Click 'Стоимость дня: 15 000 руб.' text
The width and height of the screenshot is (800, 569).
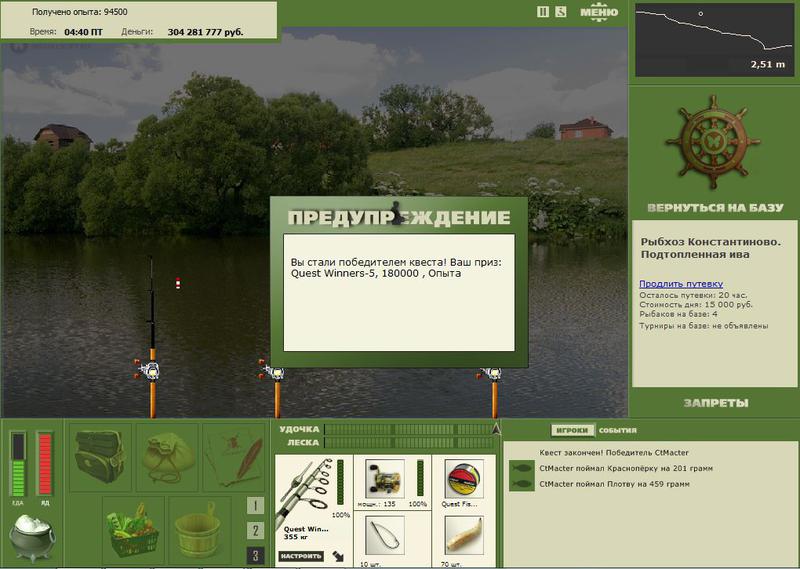pyautogui.click(x=696, y=305)
